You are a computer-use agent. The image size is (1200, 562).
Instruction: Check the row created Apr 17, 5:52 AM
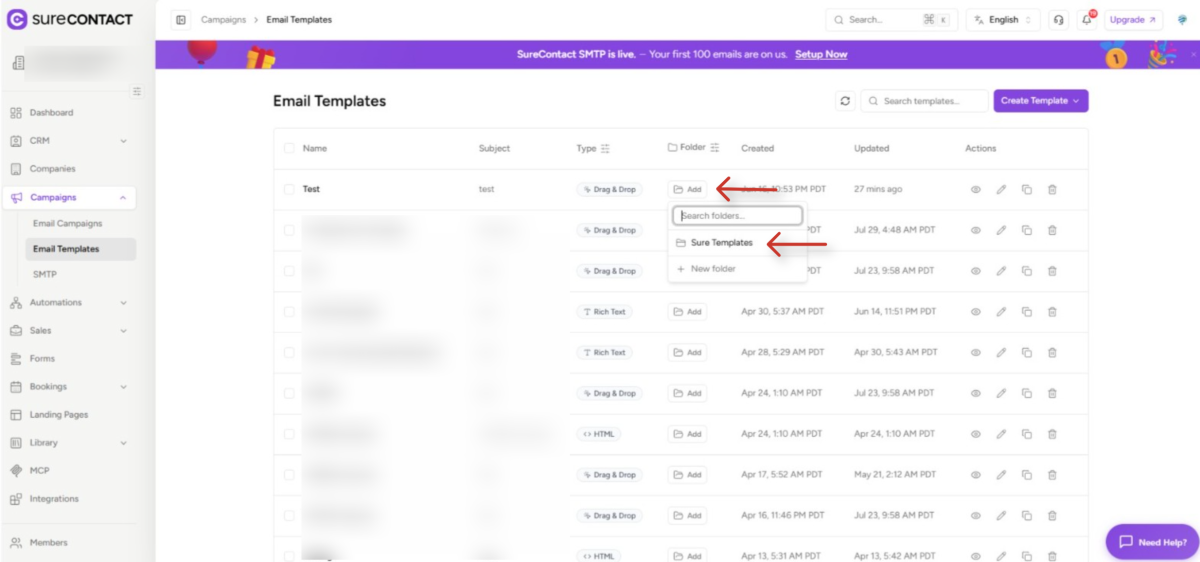[289, 475]
